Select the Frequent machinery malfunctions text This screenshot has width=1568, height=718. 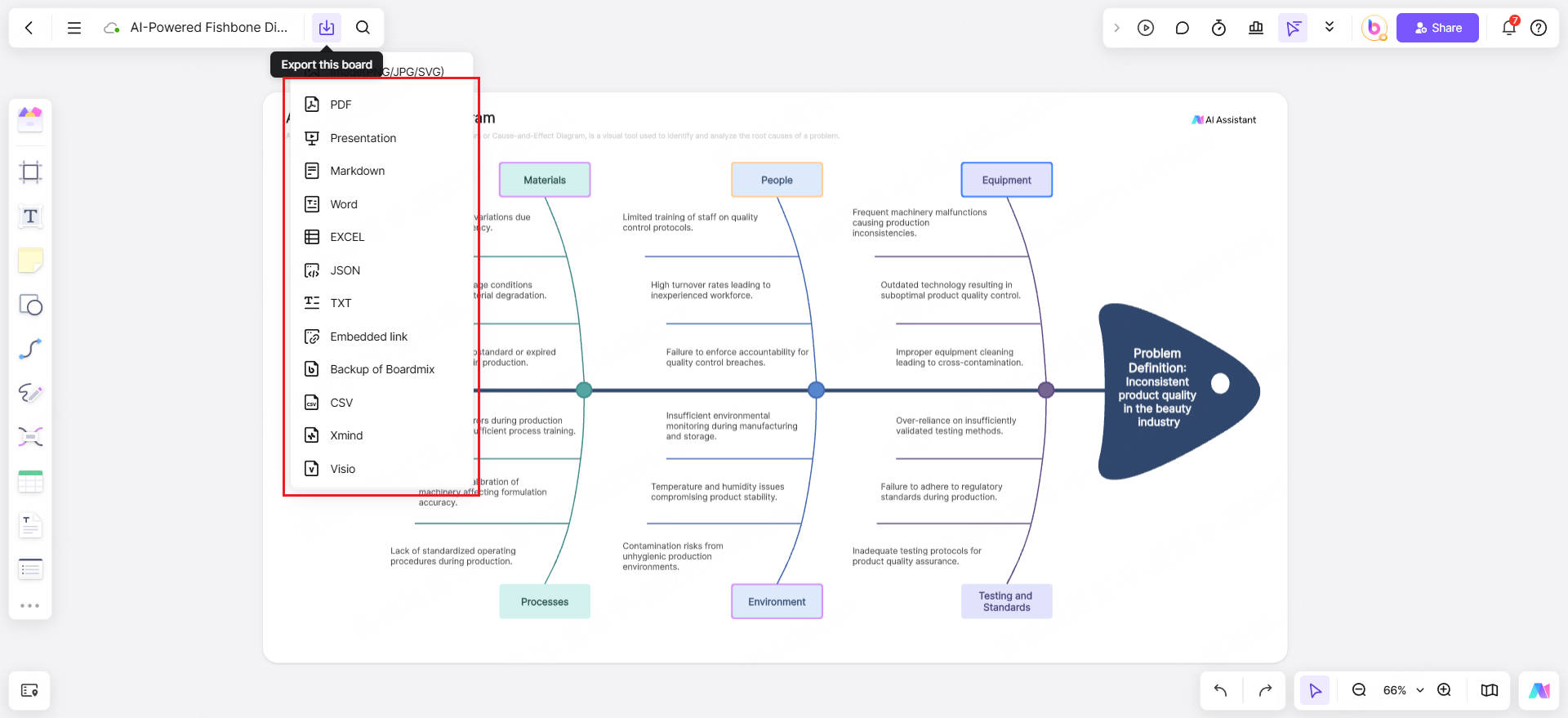pyautogui.click(x=920, y=222)
